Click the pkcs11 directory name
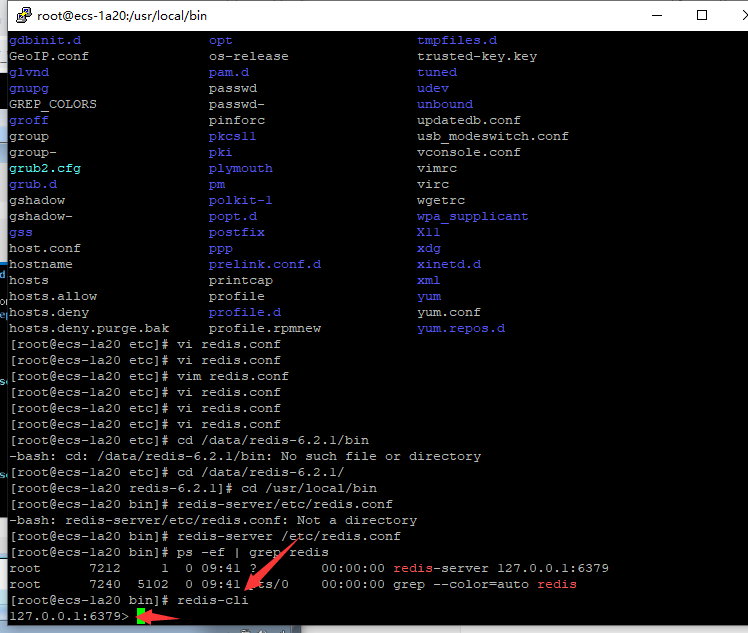This screenshot has height=633, width=748. (x=232, y=136)
